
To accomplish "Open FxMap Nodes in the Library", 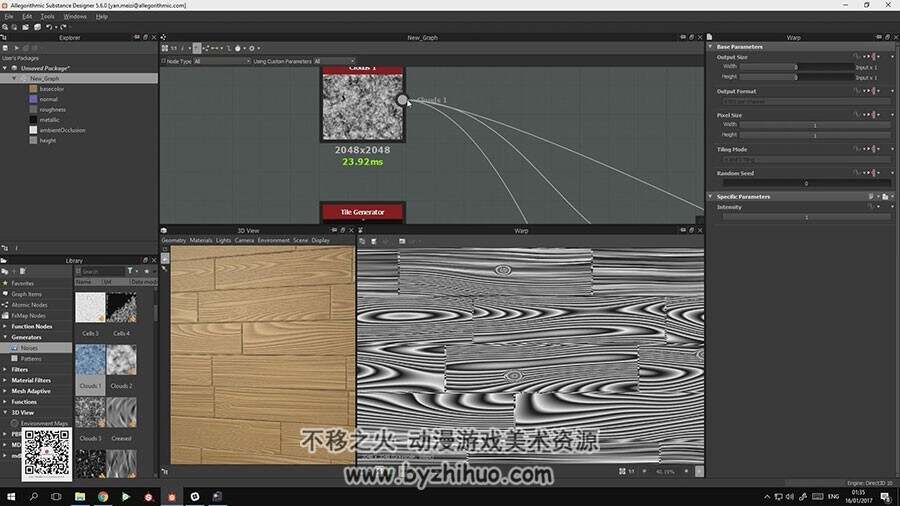I will [x=28, y=316].
